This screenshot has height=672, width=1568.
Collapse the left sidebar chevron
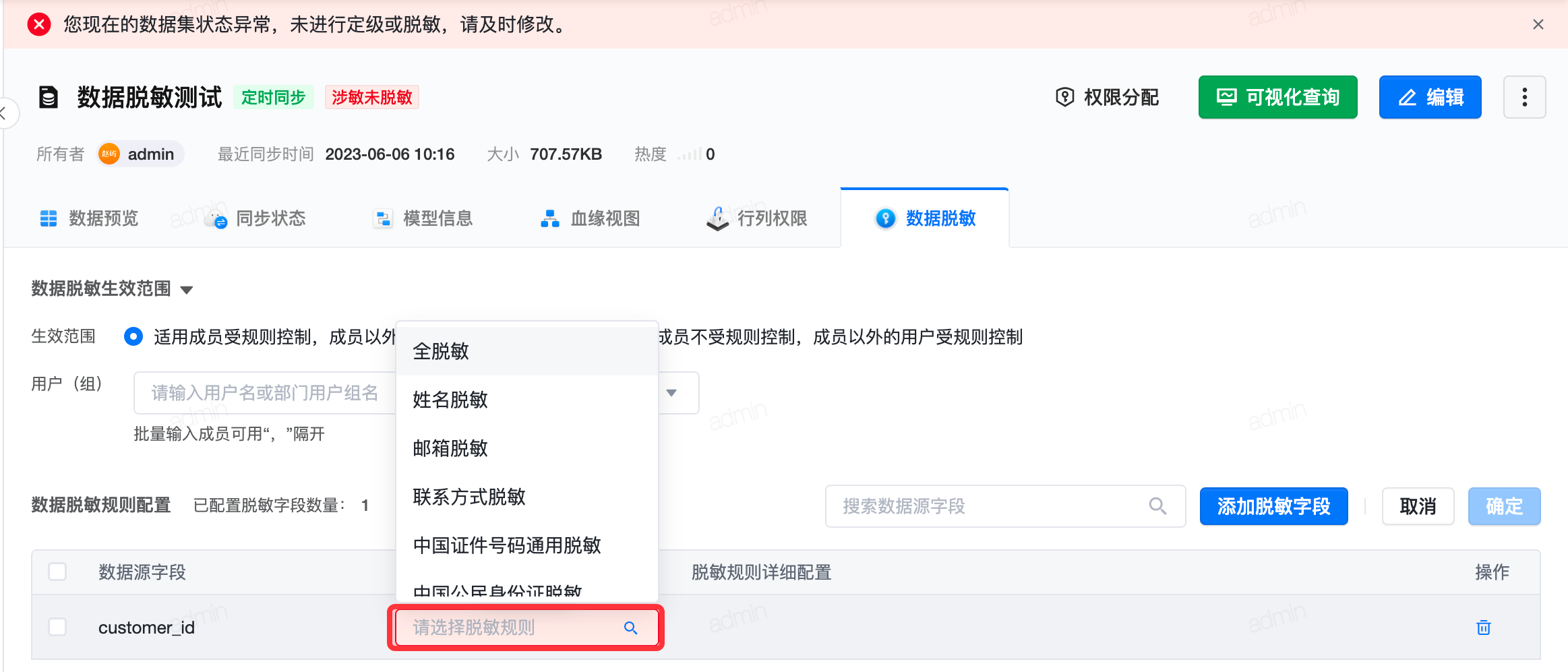point(4,113)
